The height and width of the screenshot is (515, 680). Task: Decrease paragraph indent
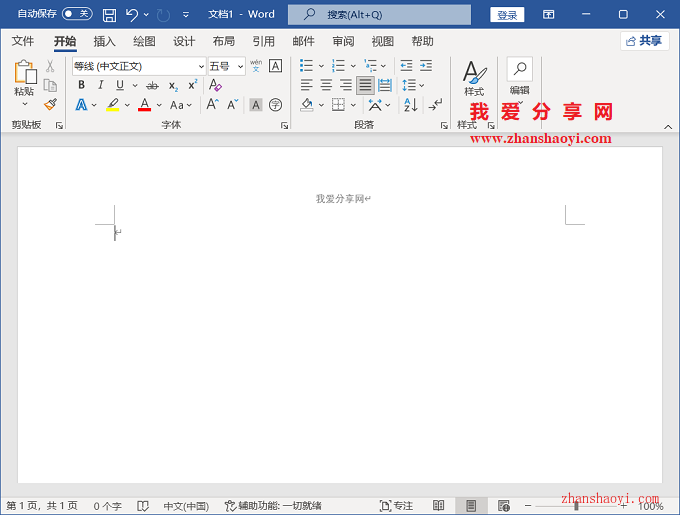coord(406,66)
